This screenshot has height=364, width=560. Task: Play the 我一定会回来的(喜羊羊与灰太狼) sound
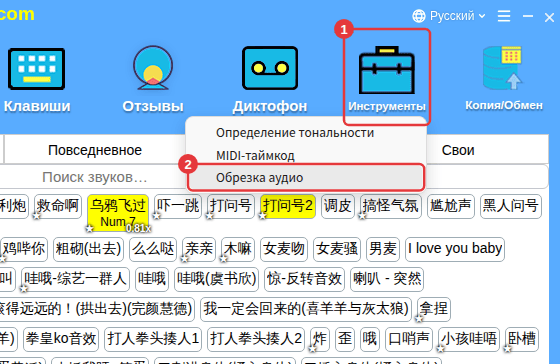click(306, 309)
